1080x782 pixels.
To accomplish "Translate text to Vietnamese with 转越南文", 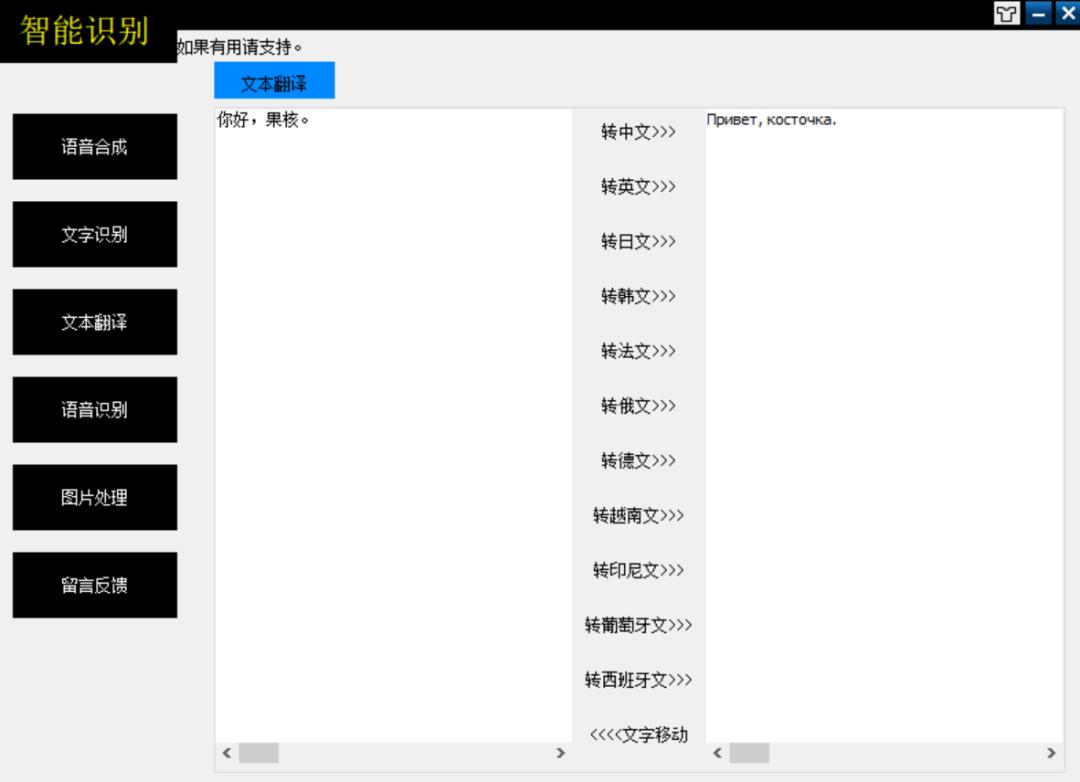I will click(637, 515).
